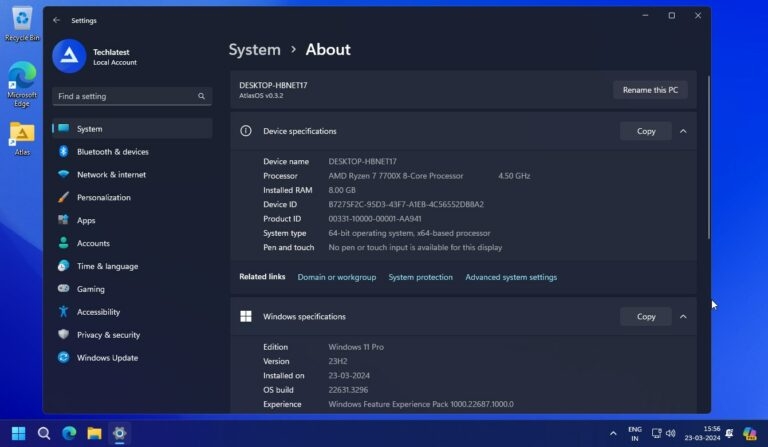This screenshot has width=768, height=447.
Task: Open File Explorer from the taskbar
Action: click(x=94, y=433)
